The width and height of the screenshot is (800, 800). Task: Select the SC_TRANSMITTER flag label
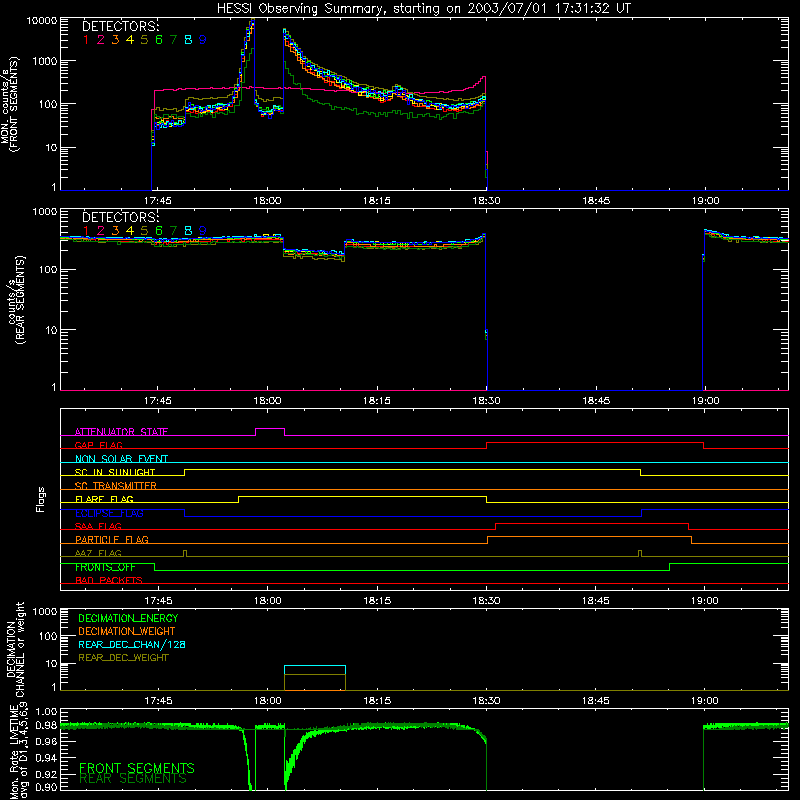pos(115,485)
